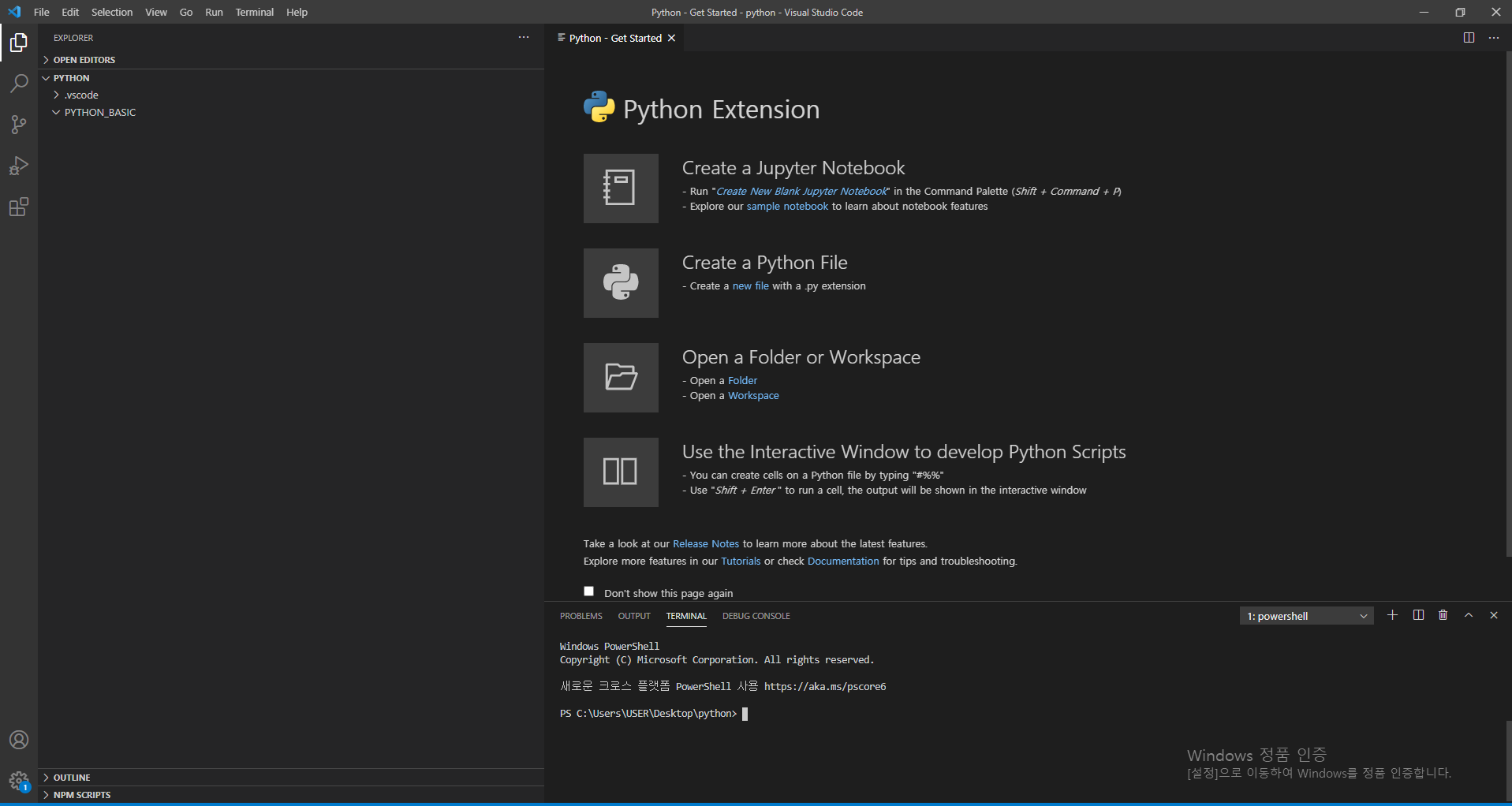Expand the Open Editors section
The image size is (1512, 806).
point(291,60)
